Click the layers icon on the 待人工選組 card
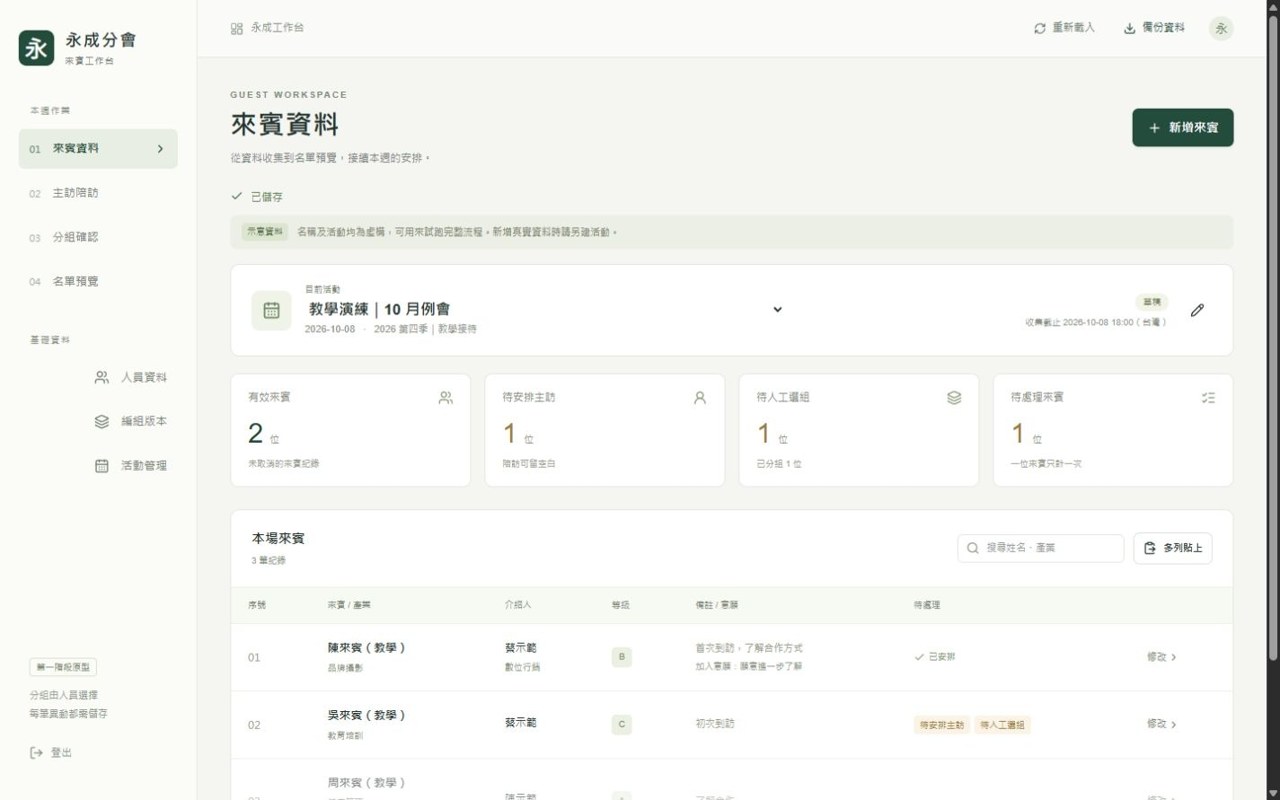This screenshot has height=800, width=1280. [954, 398]
